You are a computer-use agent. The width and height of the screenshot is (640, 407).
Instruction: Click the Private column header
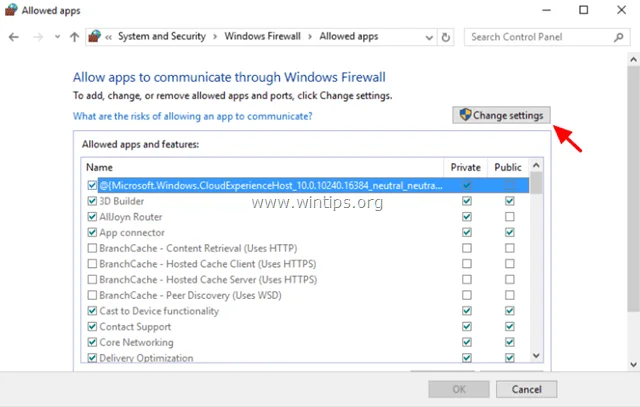[465, 167]
